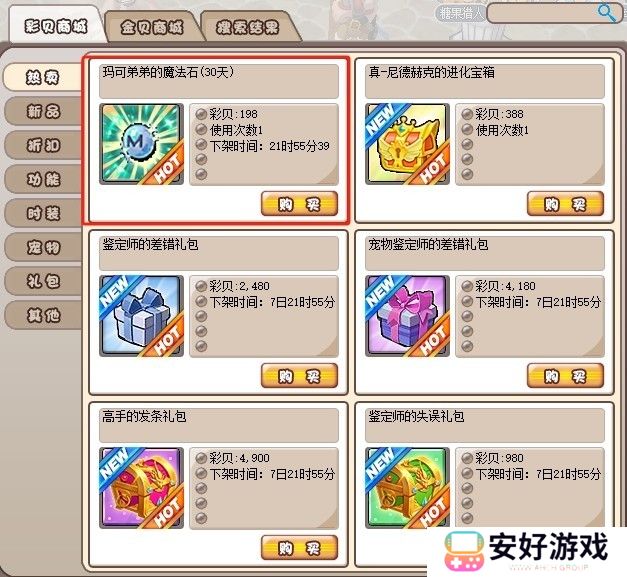
Task: Switch to the 搜索结果 tab
Action: pos(248,27)
